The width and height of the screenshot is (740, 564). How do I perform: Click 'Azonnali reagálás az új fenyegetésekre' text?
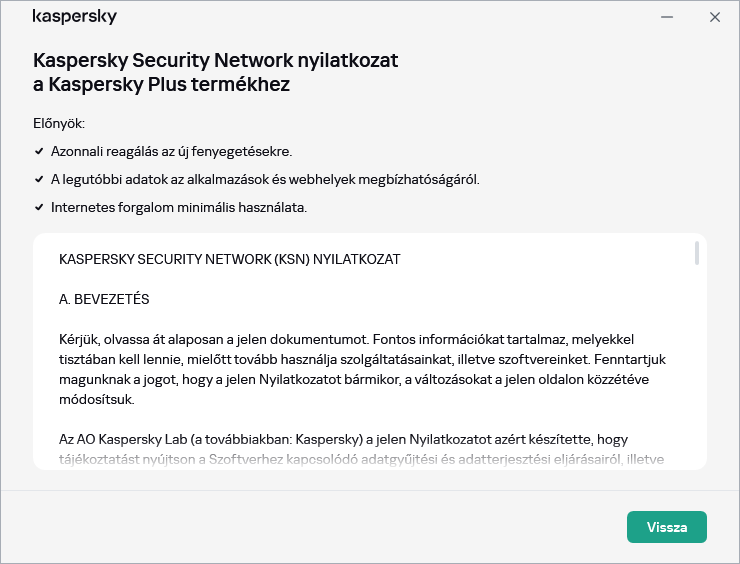click(x=171, y=152)
